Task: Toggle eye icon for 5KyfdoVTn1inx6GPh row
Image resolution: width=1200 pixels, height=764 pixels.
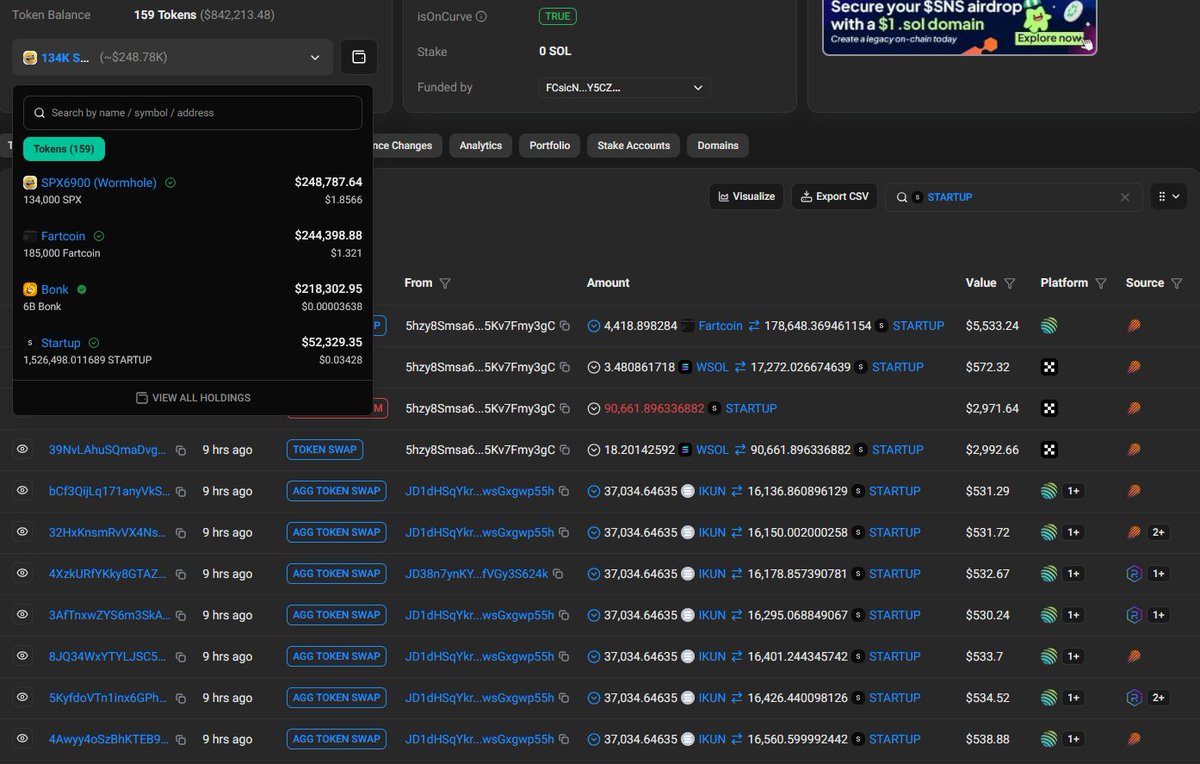Action: [x=22, y=697]
